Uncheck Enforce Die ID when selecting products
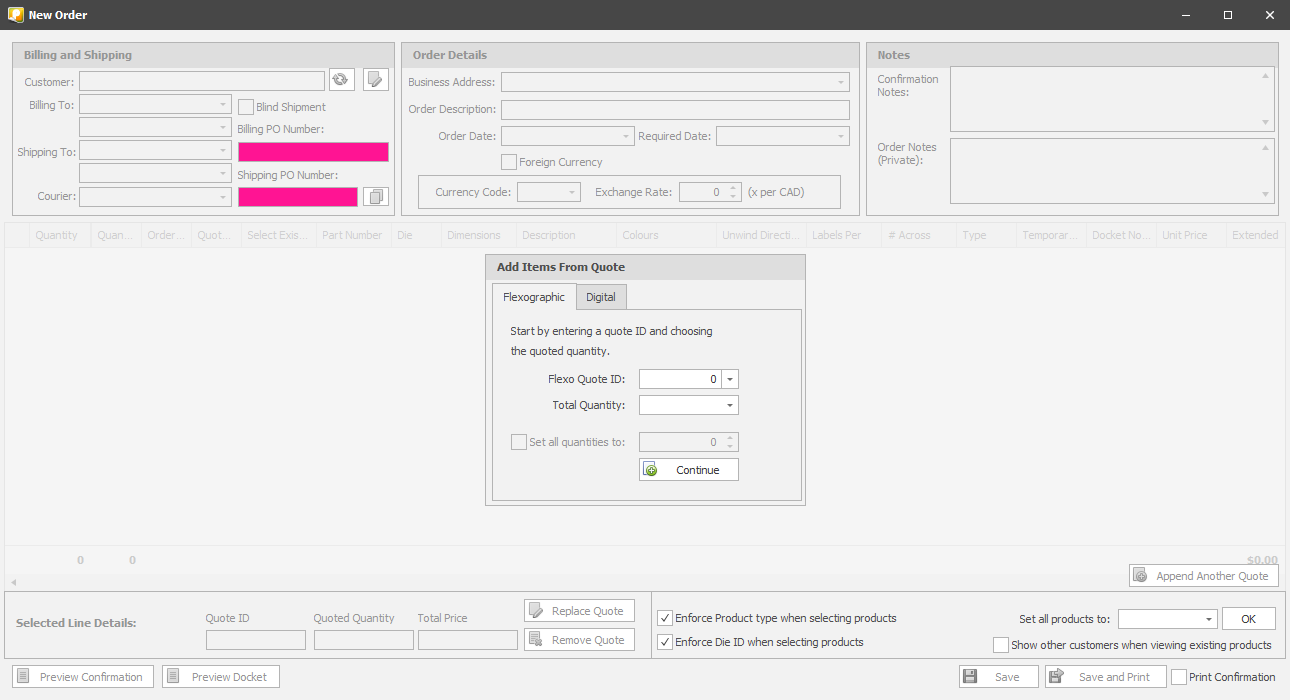 666,642
